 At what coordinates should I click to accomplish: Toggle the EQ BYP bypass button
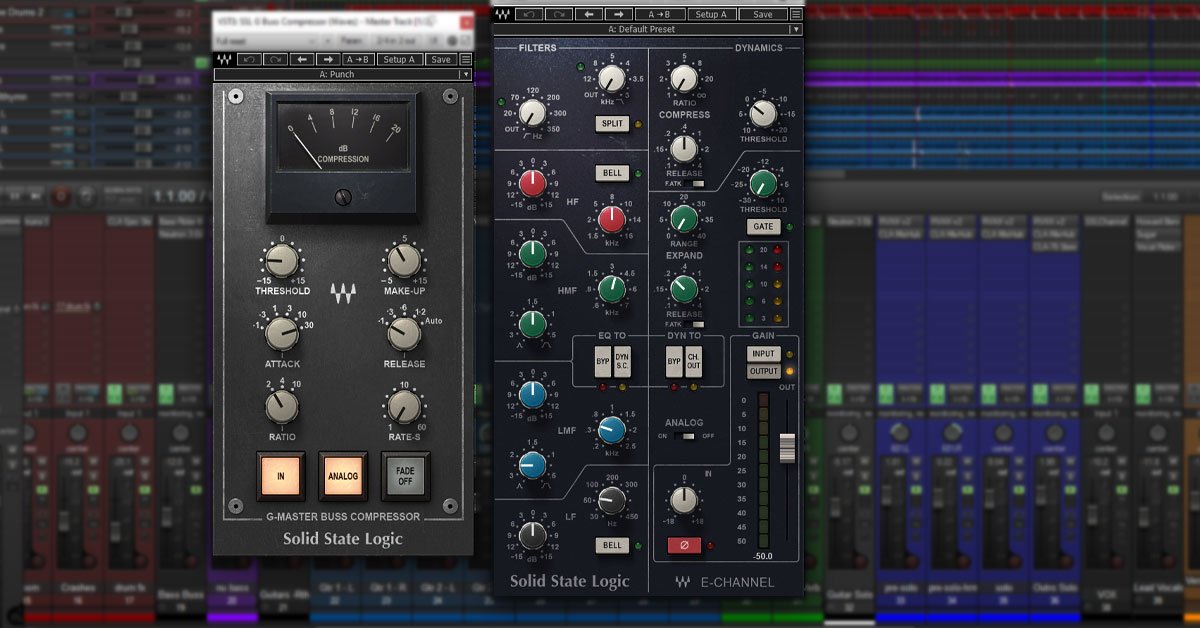(x=603, y=362)
